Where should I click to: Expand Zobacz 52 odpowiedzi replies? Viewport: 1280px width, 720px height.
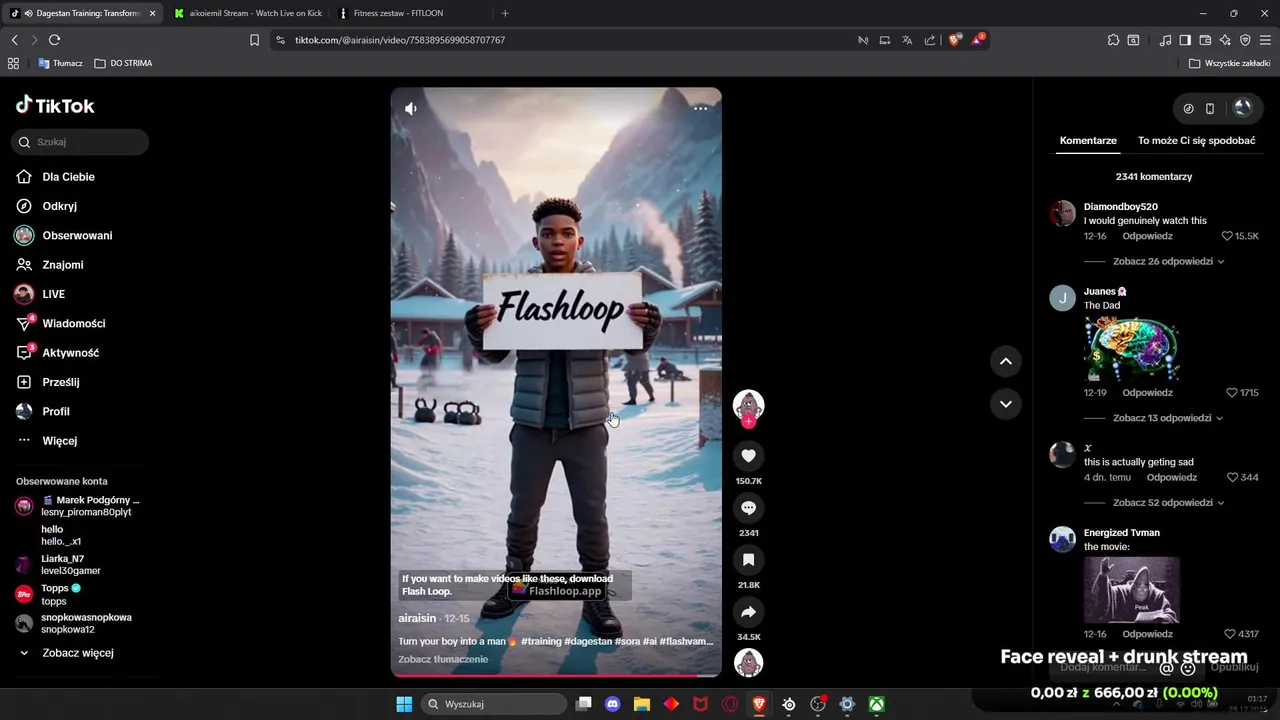(1168, 503)
